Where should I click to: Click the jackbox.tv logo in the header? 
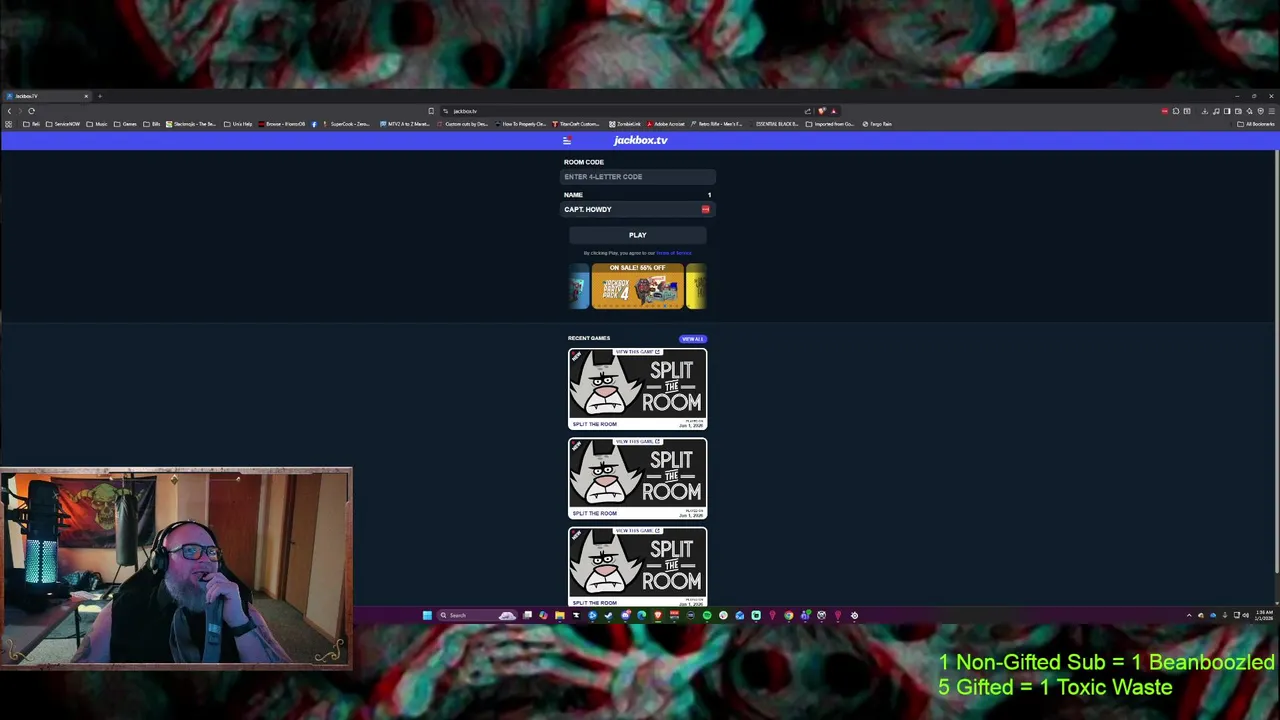(640, 140)
